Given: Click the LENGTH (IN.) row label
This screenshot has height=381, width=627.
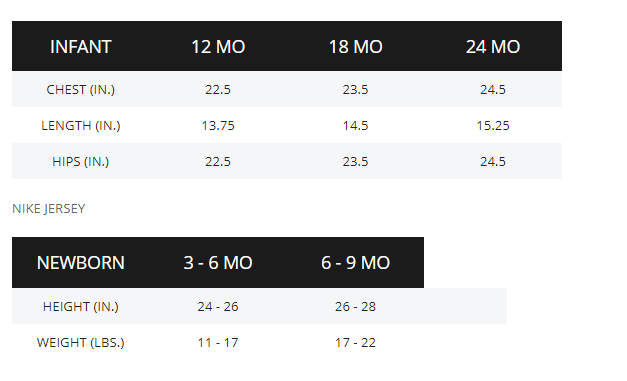Looking at the screenshot, I should (80, 126).
